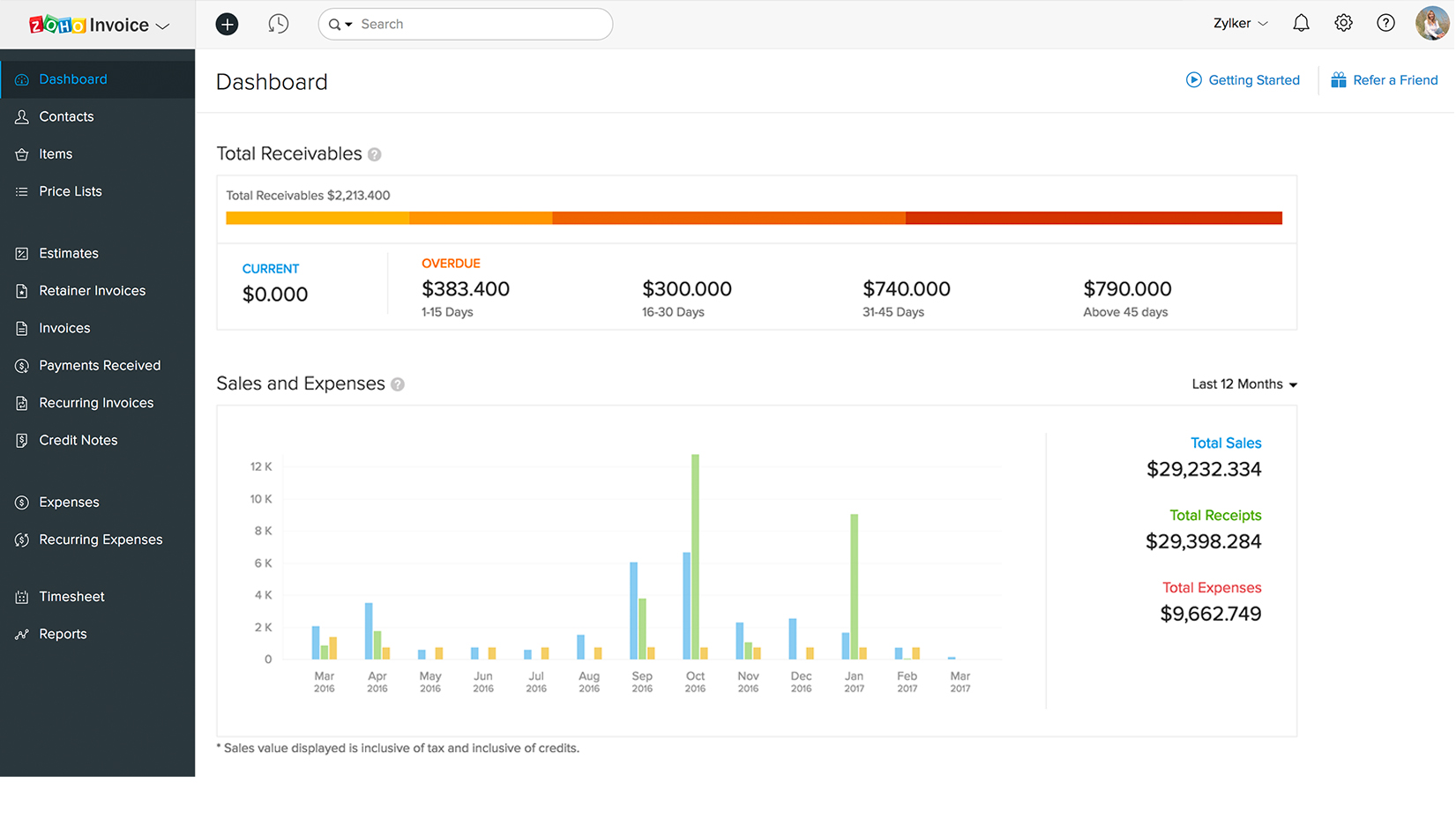Open the user profile avatar
The width and height of the screenshot is (1456, 819).
(1432, 24)
